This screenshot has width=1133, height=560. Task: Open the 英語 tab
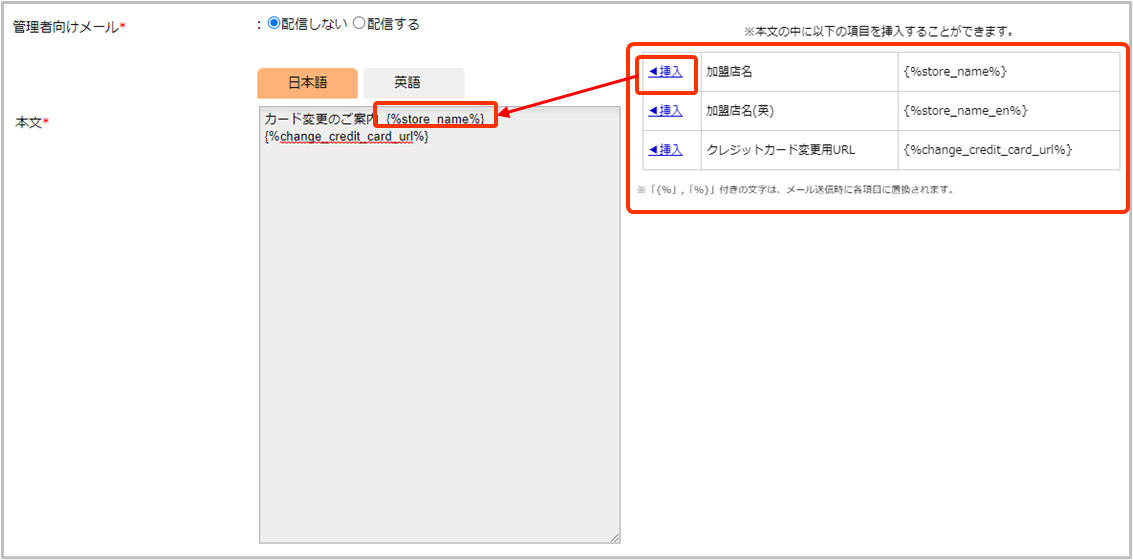[x=413, y=83]
